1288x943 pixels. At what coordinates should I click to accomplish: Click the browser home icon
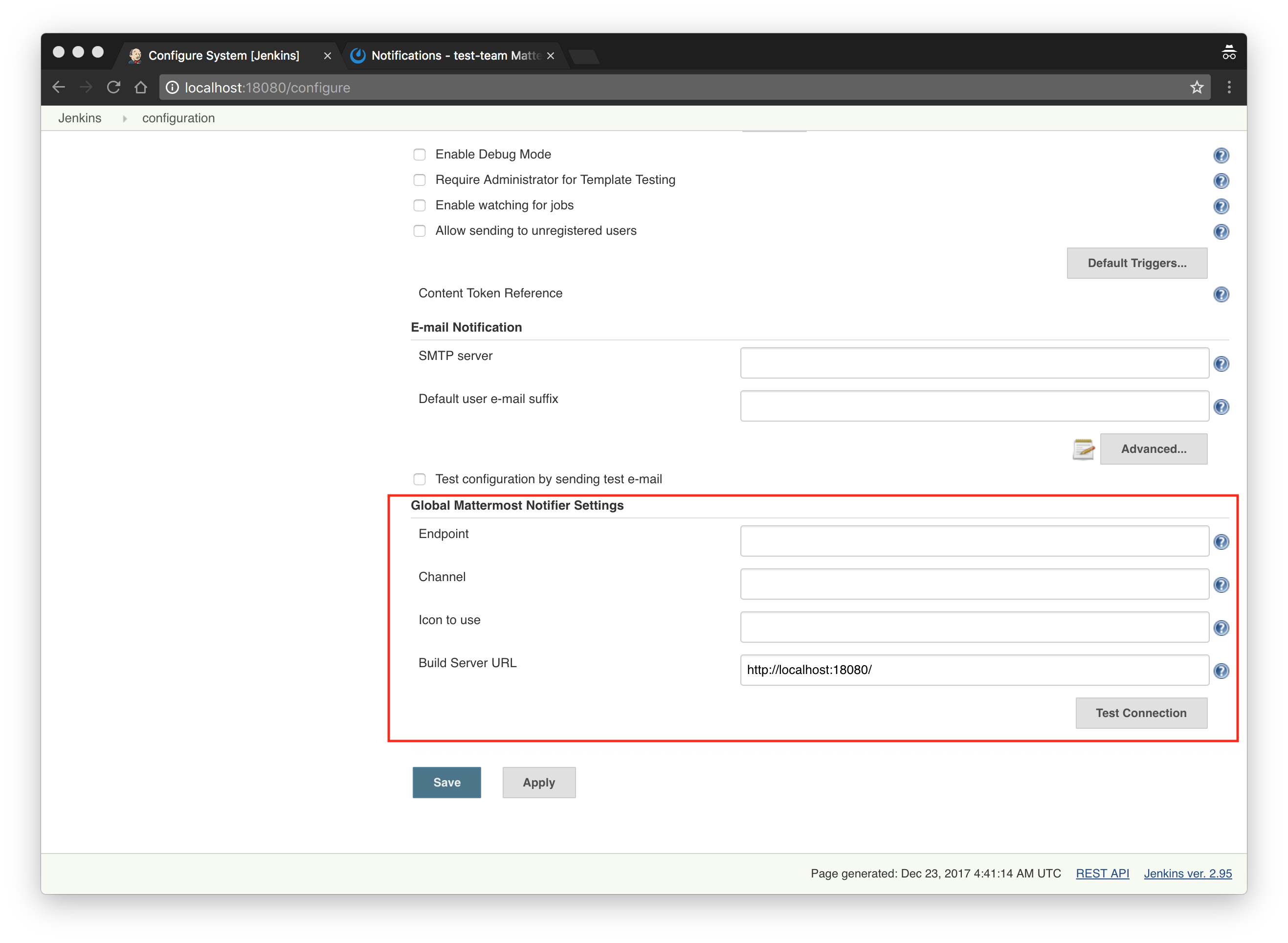[x=141, y=88]
